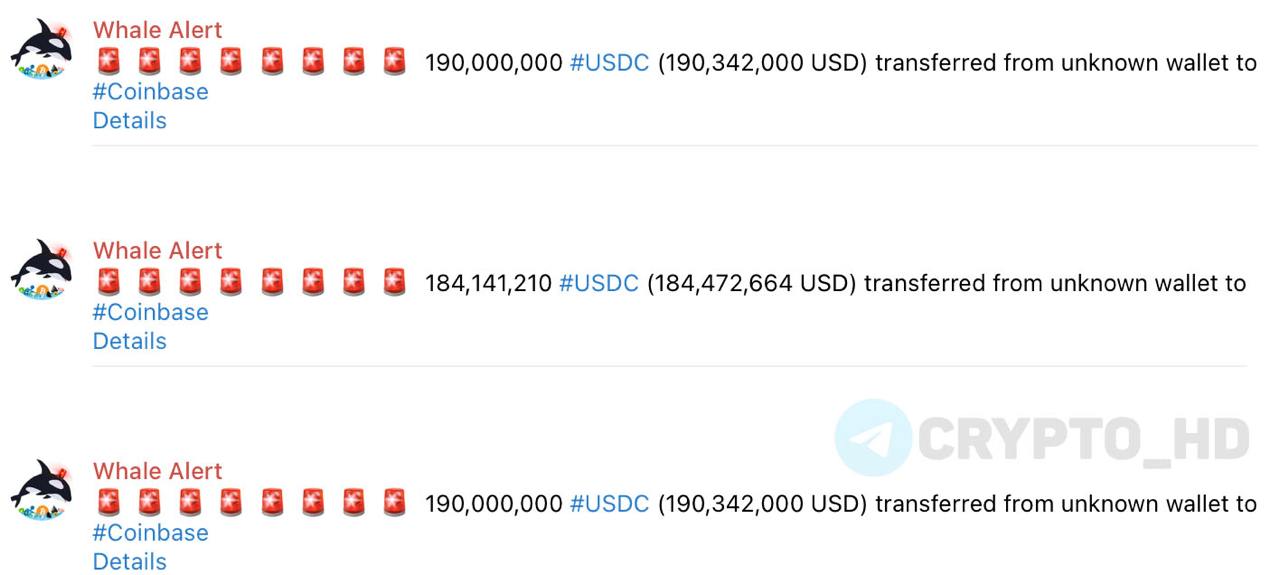Viewport: 1280px width, 575px height.
Task: Click the Telegram logo in the CRYPTO_HD watermark
Action: point(873,438)
